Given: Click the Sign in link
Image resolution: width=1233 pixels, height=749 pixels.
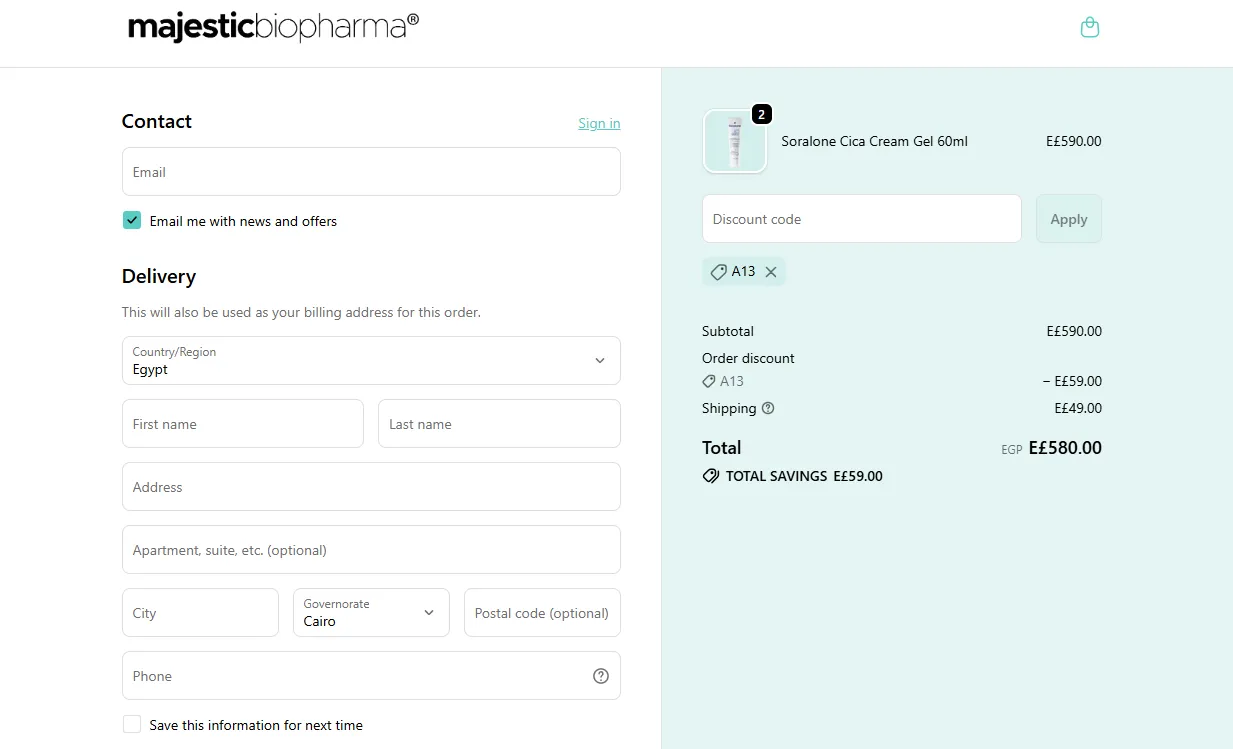Looking at the screenshot, I should pos(599,123).
